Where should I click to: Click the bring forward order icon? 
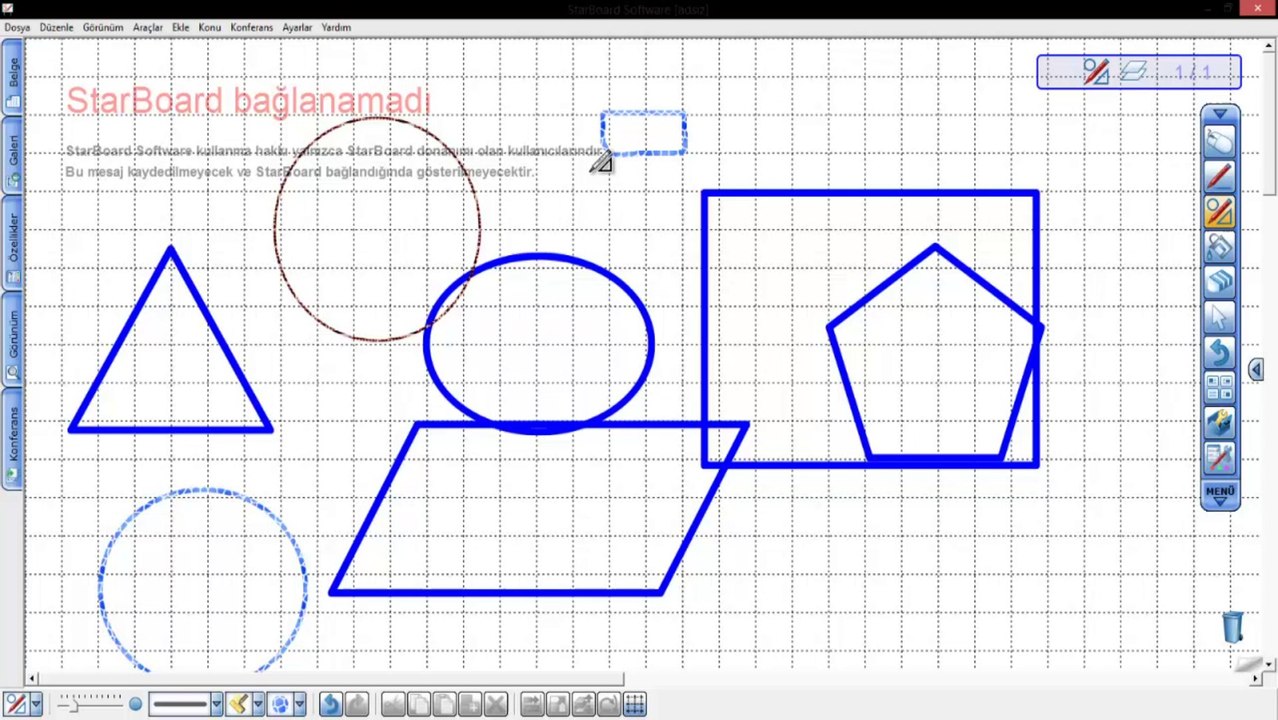pos(532,704)
